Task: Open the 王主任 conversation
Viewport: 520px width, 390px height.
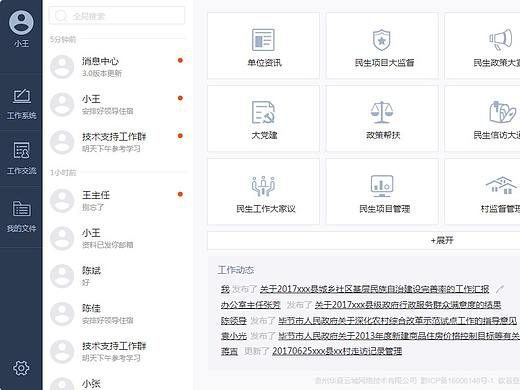Action: tap(117, 200)
